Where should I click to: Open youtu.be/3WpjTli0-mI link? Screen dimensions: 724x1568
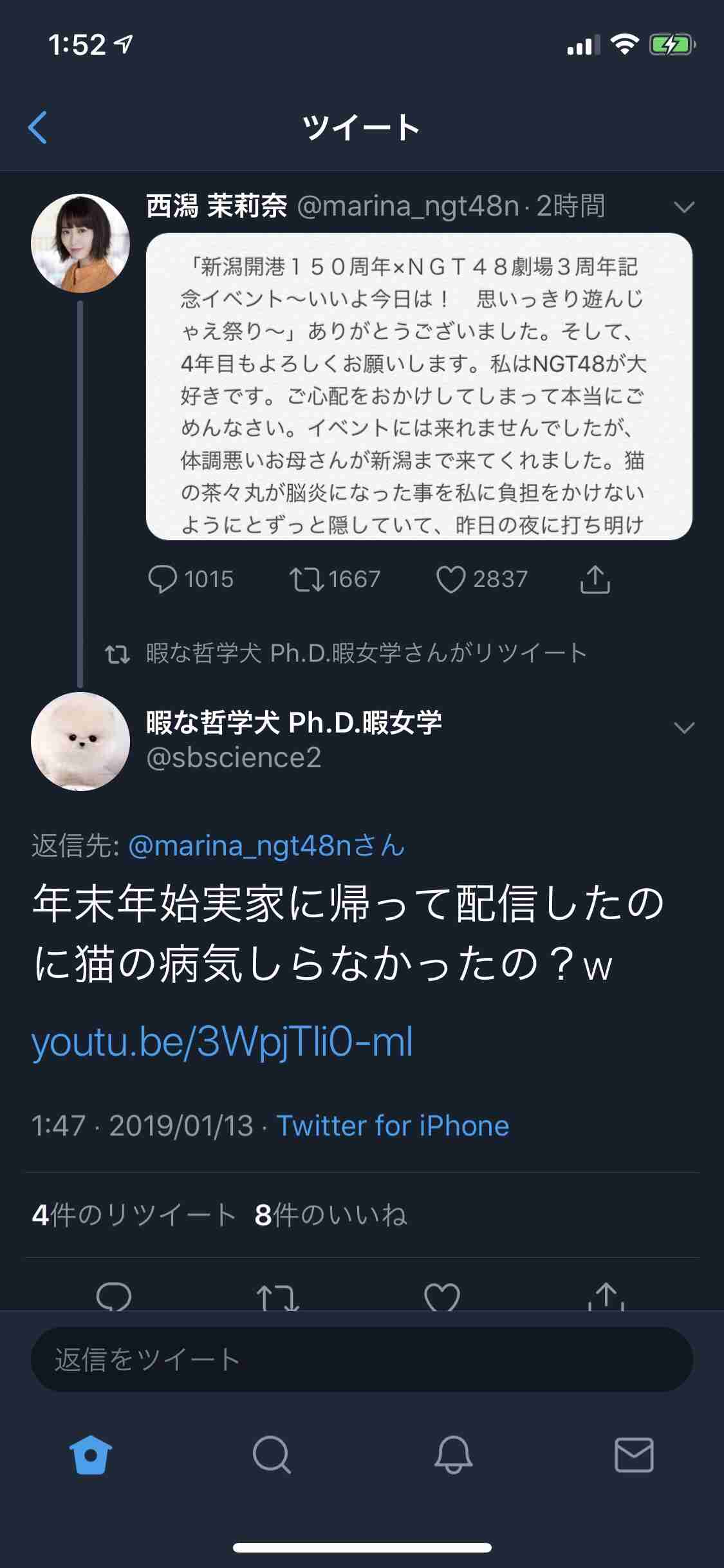[x=222, y=1042]
